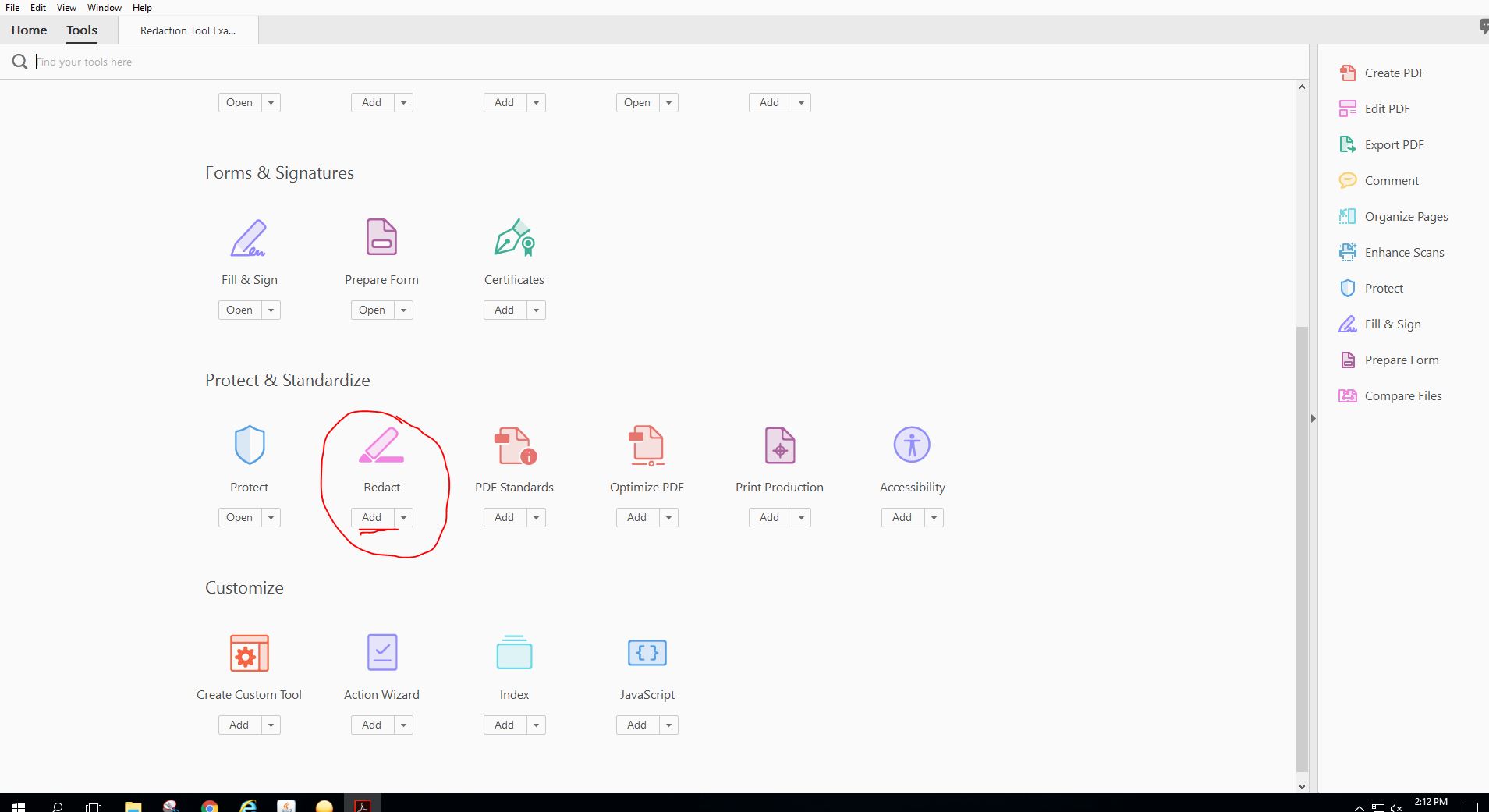Click the Optimize PDF icon
The image size is (1489, 812).
647,445
